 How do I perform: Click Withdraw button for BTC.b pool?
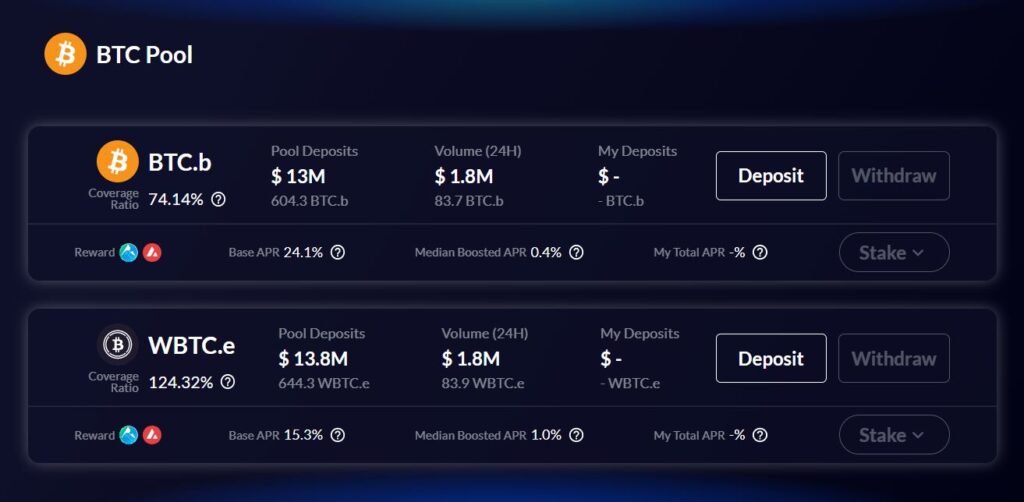[x=894, y=176]
